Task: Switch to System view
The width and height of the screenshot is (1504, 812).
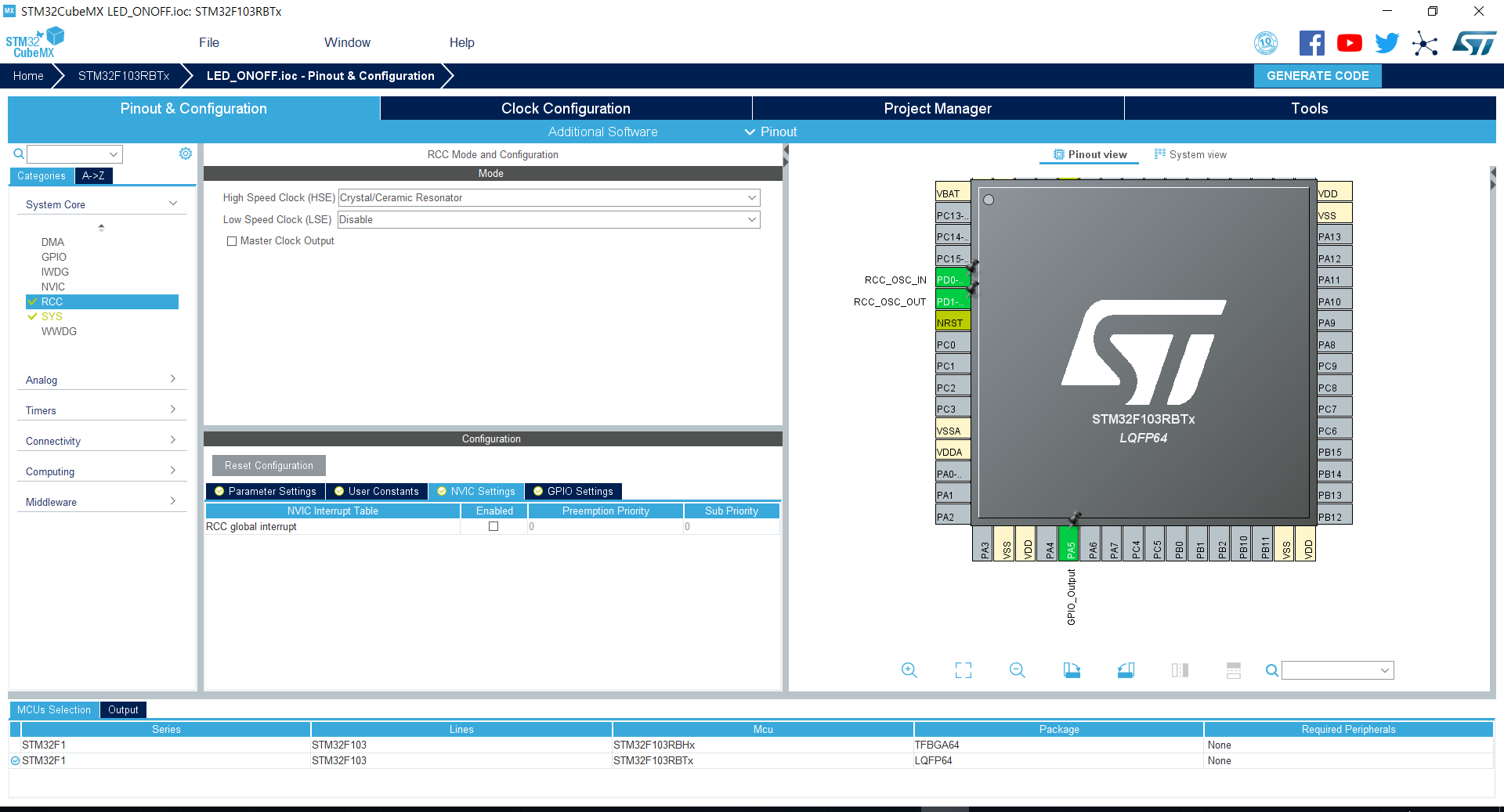Action: pyautogui.click(x=1191, y=154)
